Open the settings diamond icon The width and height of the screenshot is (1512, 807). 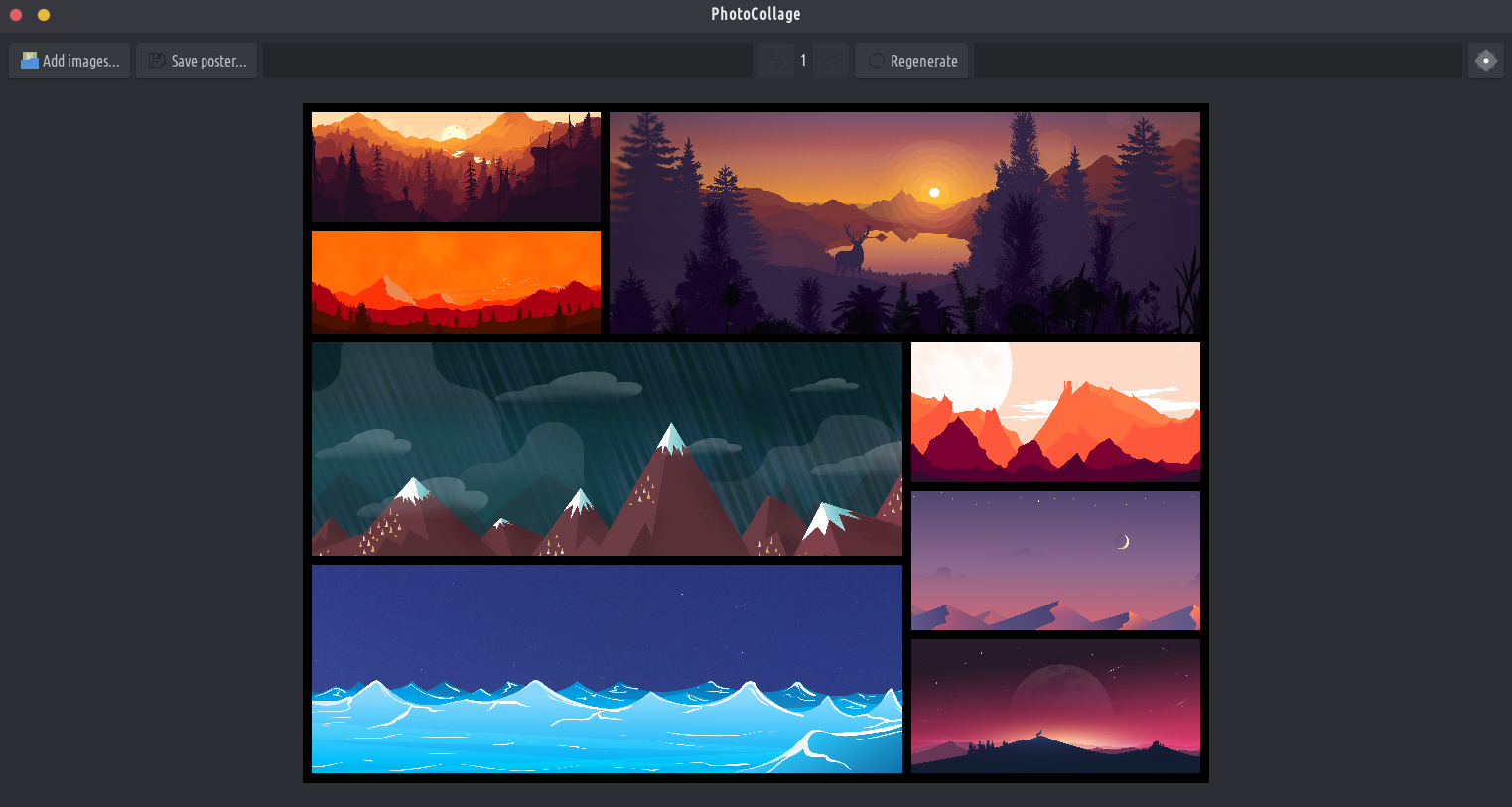[1485, 61]
